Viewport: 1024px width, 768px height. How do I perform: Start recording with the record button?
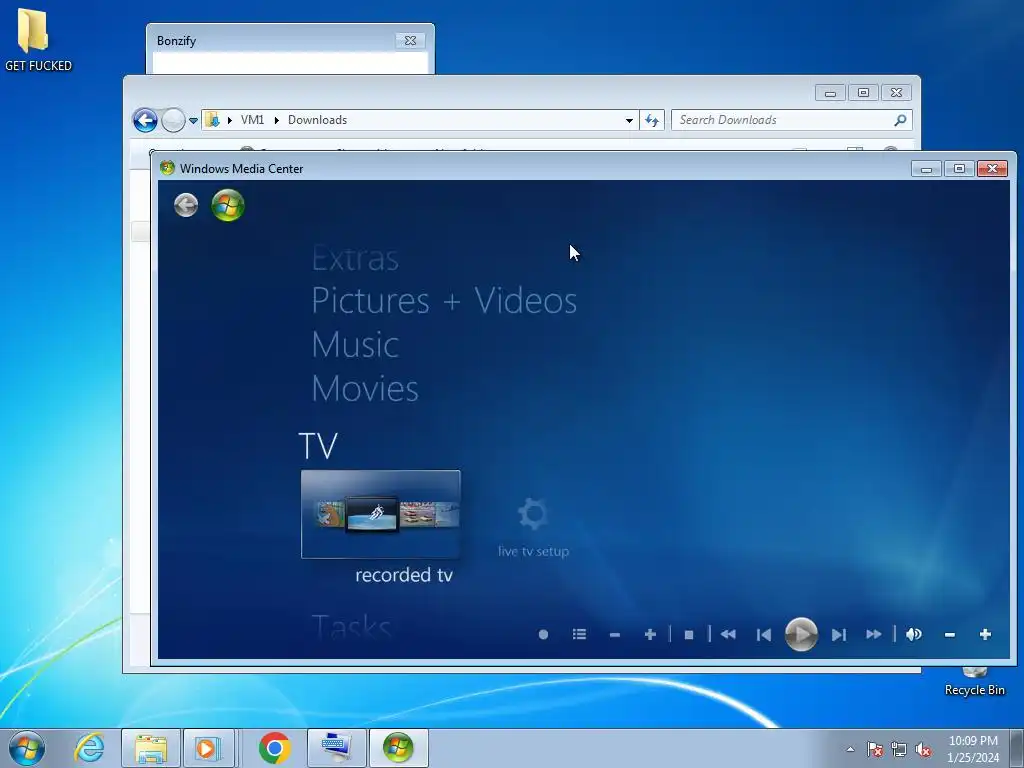pos(543,634)
